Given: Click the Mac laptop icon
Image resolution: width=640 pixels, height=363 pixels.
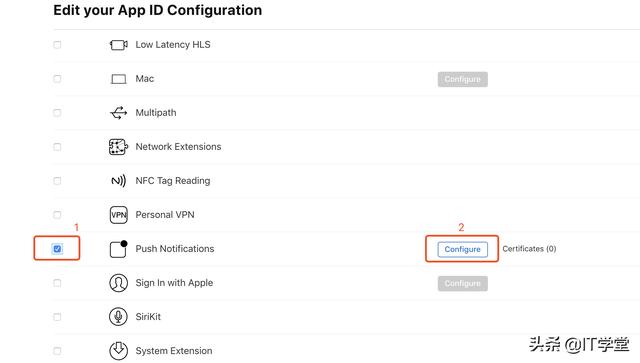Looking at the screenshot, I should 118,79.
